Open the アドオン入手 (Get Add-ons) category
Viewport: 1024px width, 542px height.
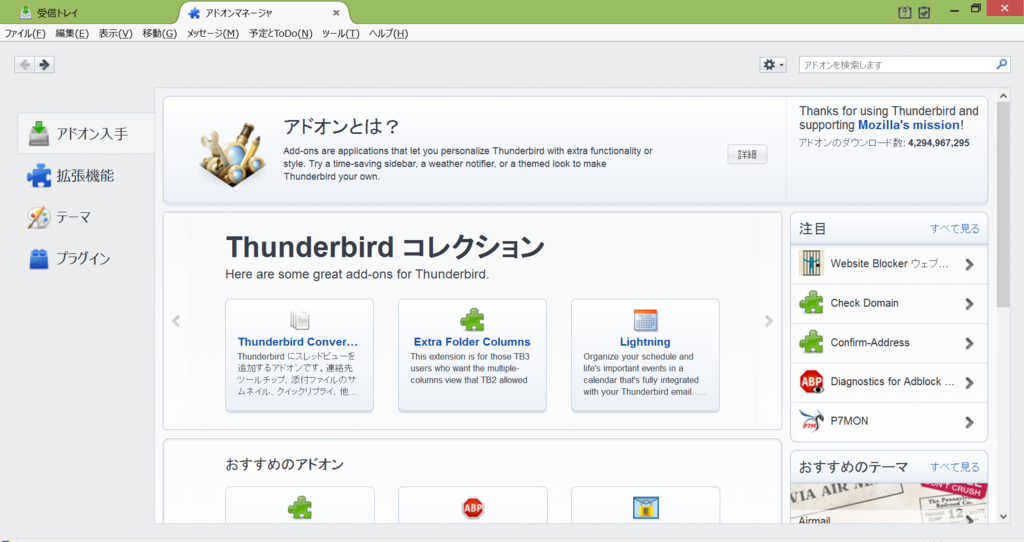tap(86, 133)
